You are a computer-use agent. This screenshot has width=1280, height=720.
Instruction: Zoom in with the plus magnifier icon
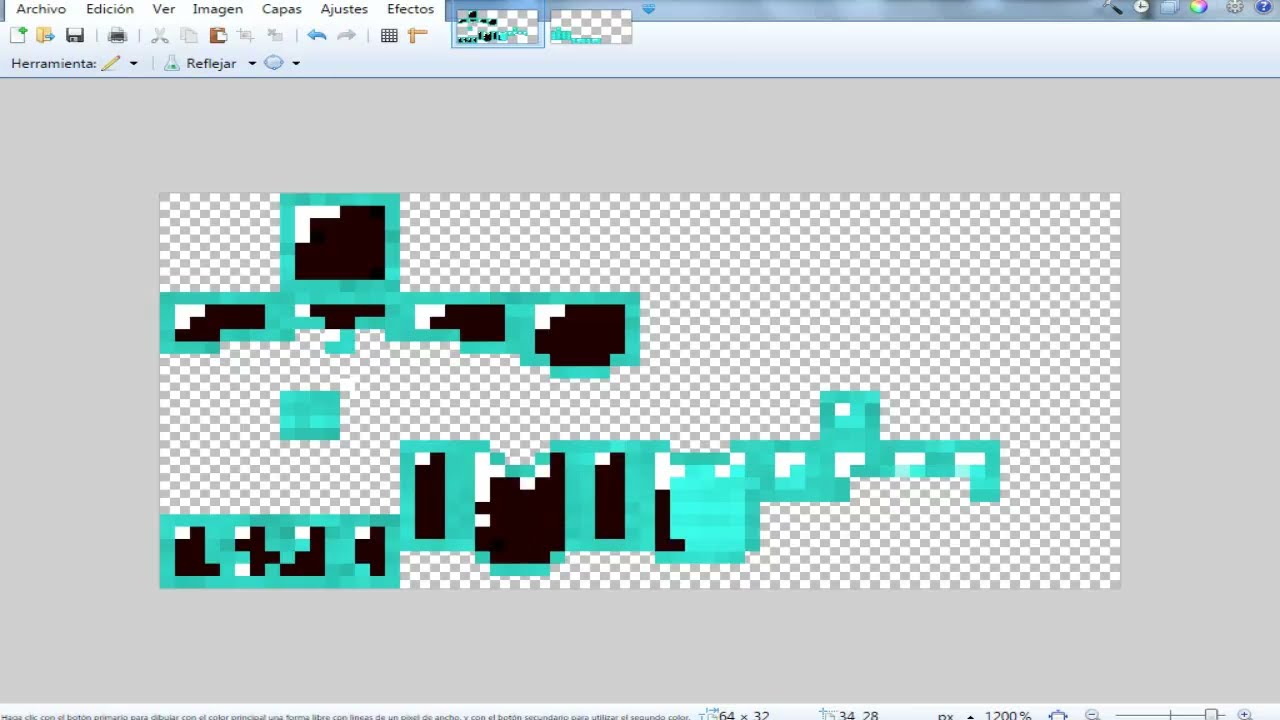click(1245, 716)
